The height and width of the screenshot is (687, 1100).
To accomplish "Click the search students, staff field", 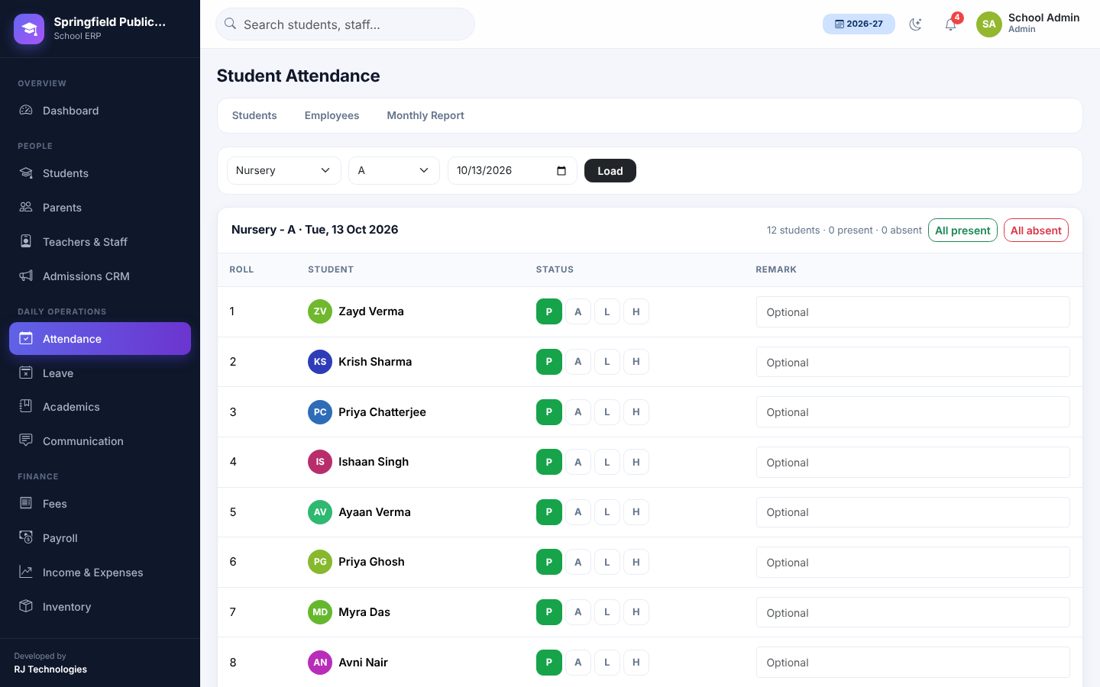I will [x=345, y=24].
